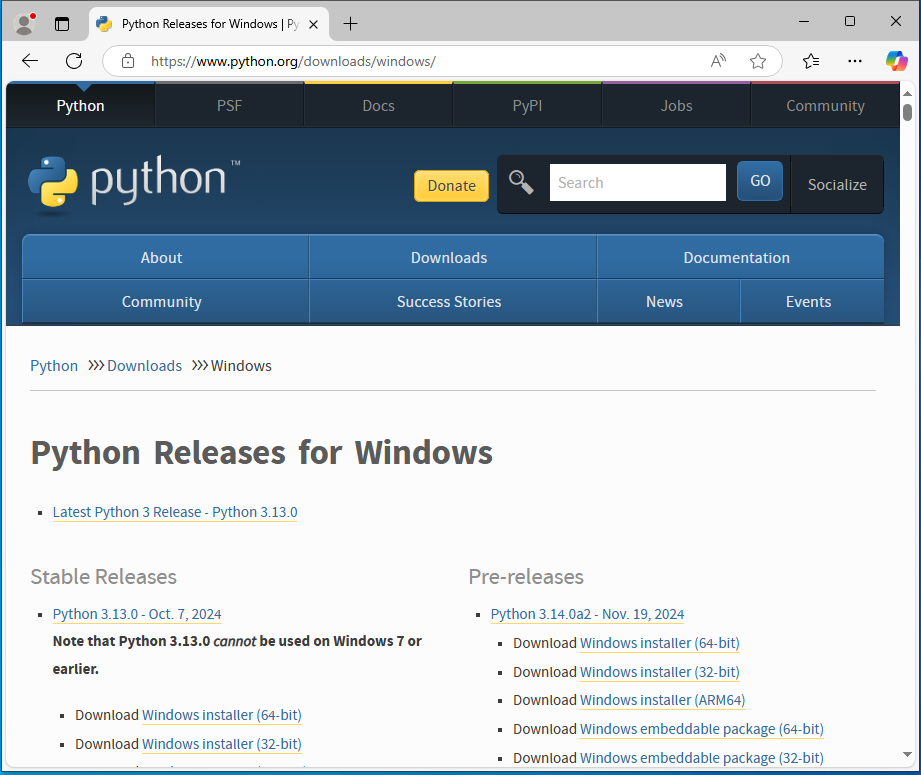Open the Favorites list icon
Image resolution: width=921 pixels, height=775 pixels.
click(x=811, y=61)
